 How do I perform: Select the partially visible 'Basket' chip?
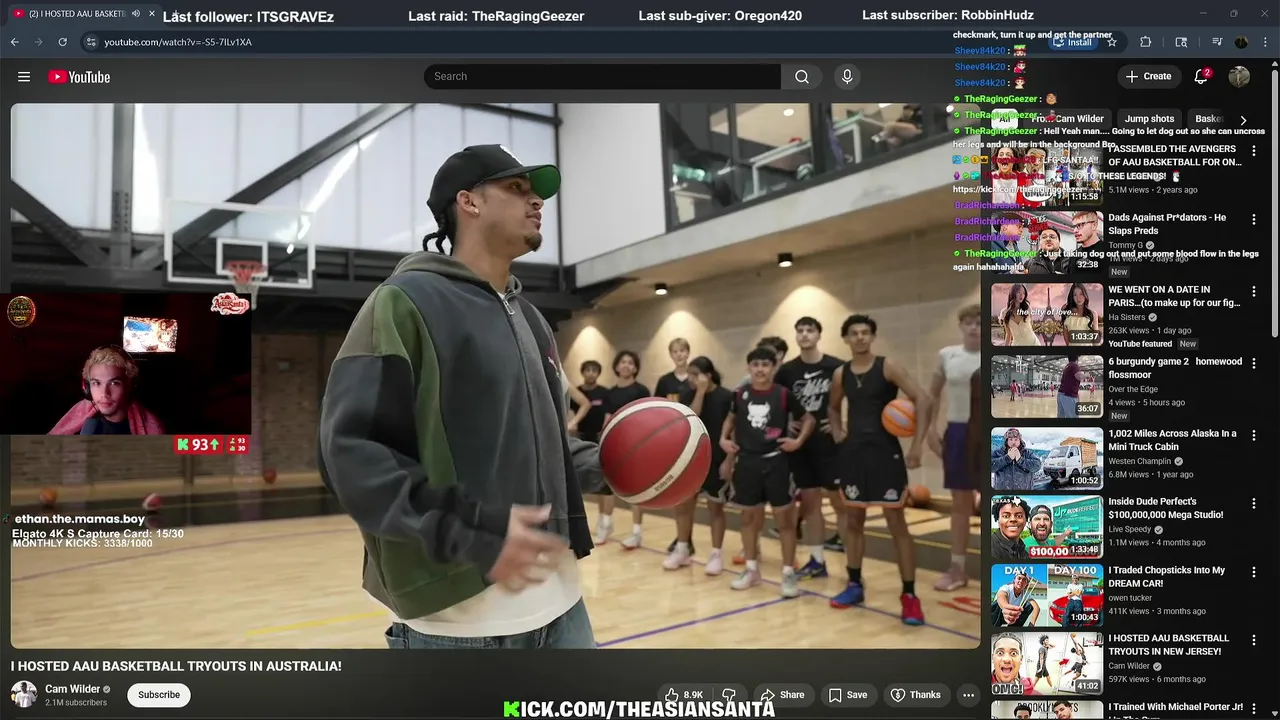(1208, 119)
